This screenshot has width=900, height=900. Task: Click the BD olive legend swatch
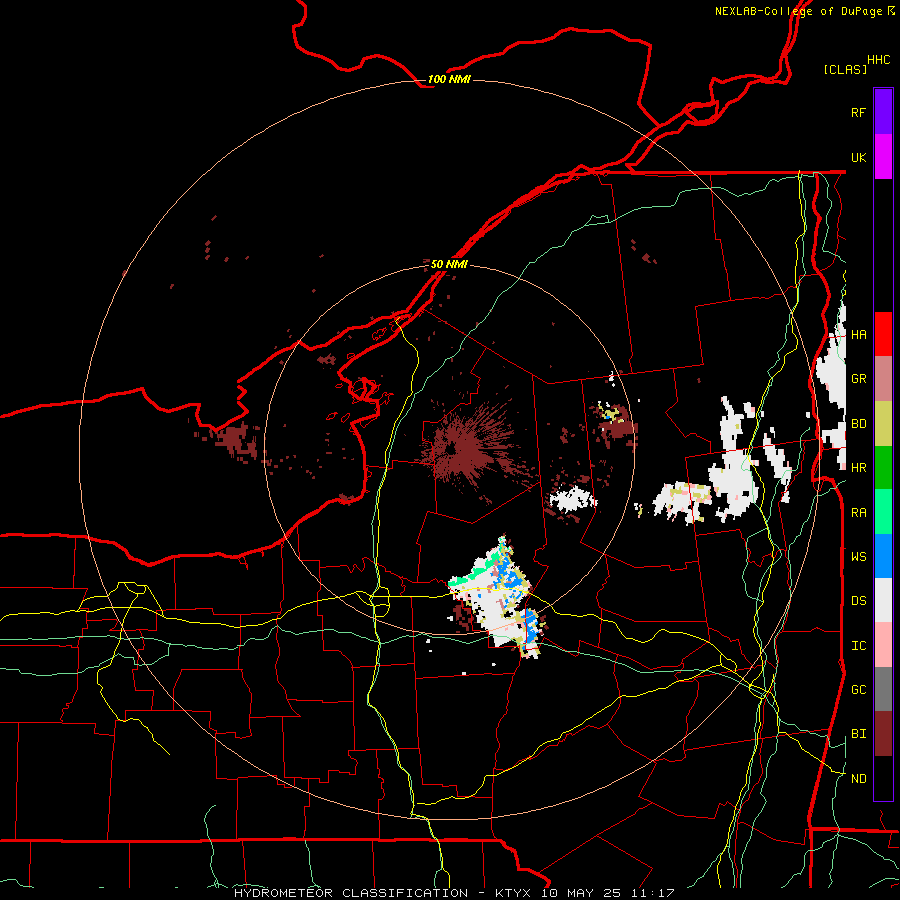[x=883, y=424]
